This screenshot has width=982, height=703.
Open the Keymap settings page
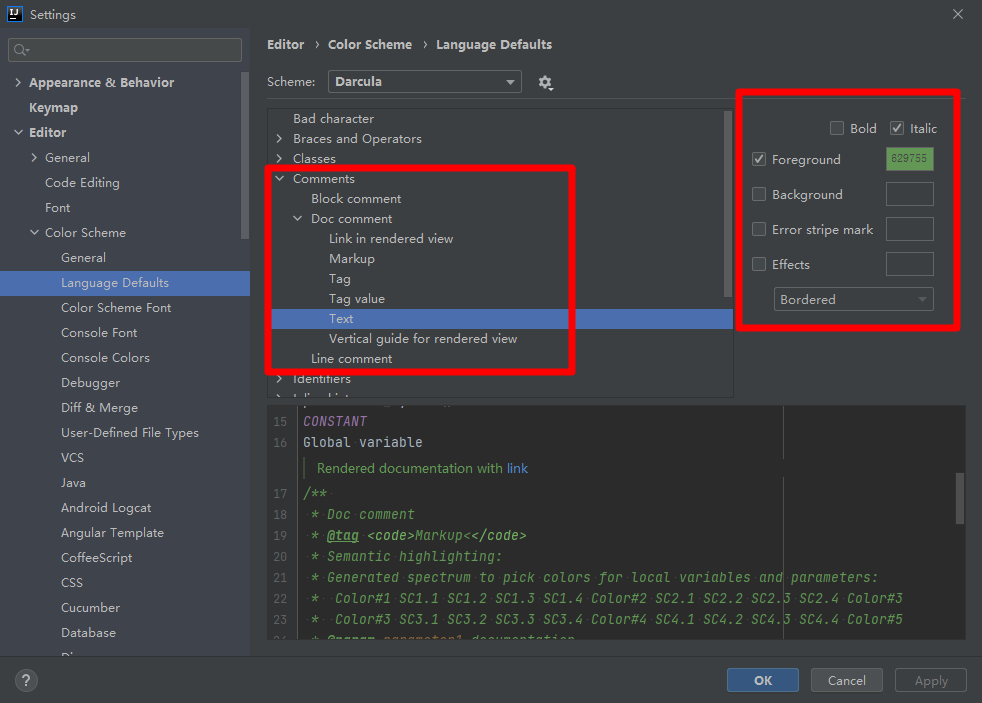(x=53, y=108)
